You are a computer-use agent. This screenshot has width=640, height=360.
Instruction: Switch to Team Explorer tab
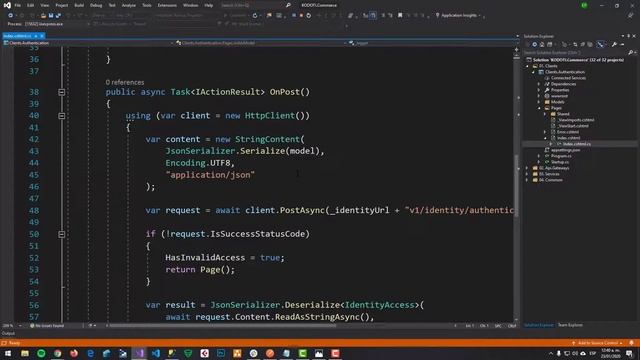pos(570,325)
